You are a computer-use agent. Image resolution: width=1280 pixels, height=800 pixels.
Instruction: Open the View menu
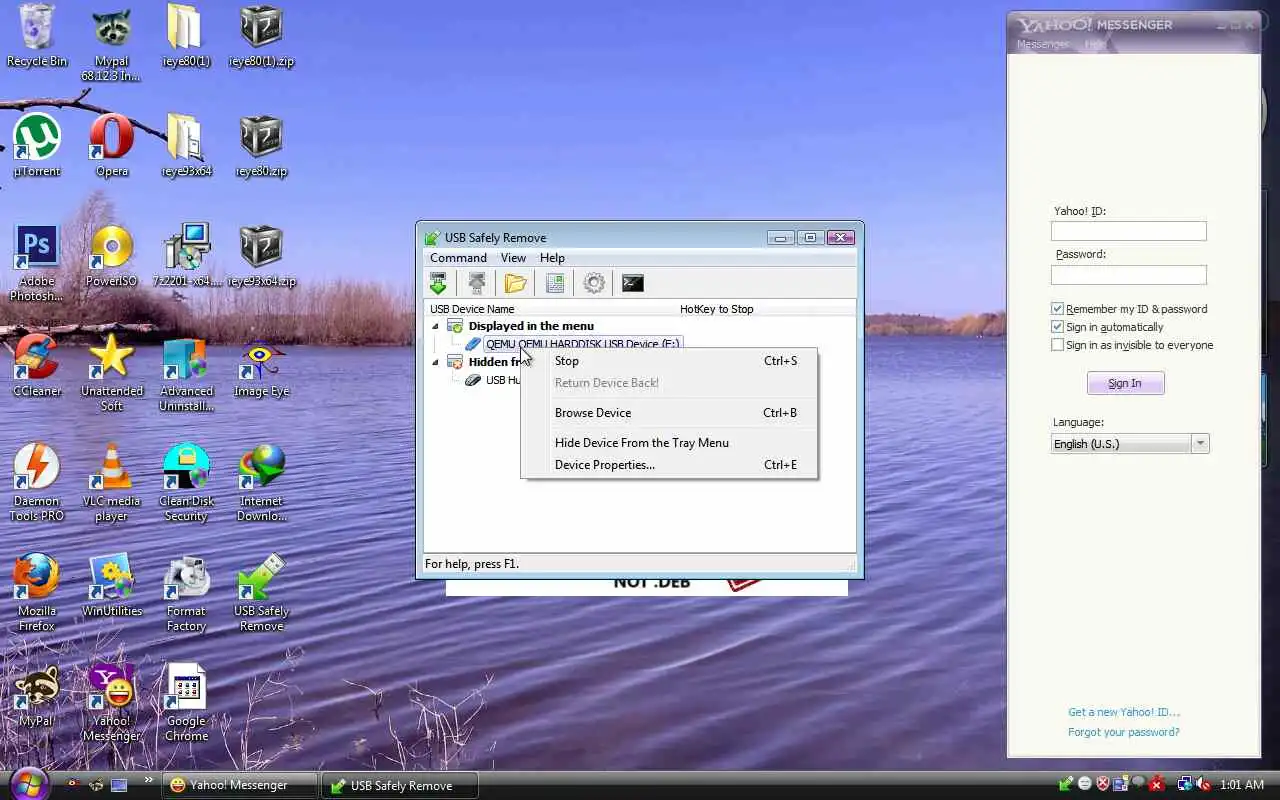coord(513,258)
